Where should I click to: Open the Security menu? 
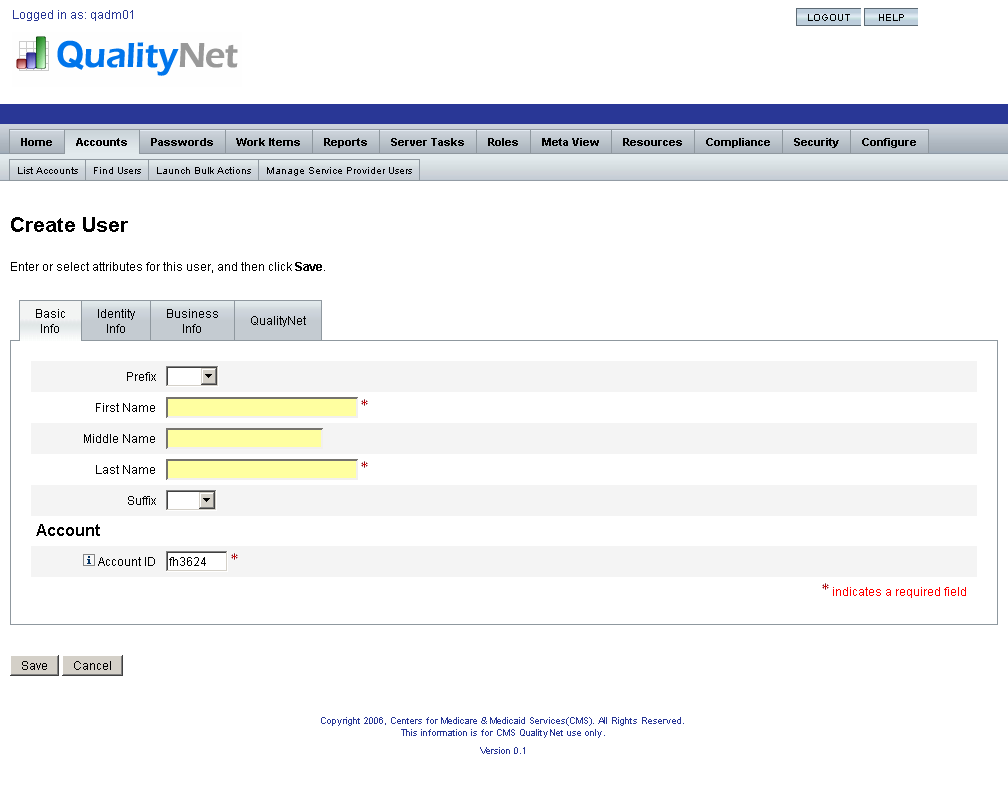(816, 142)
